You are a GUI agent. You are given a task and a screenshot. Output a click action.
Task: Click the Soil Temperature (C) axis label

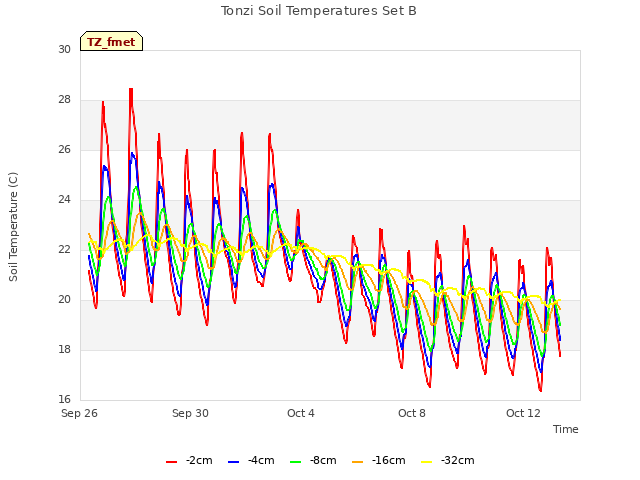tap(13, 227)
